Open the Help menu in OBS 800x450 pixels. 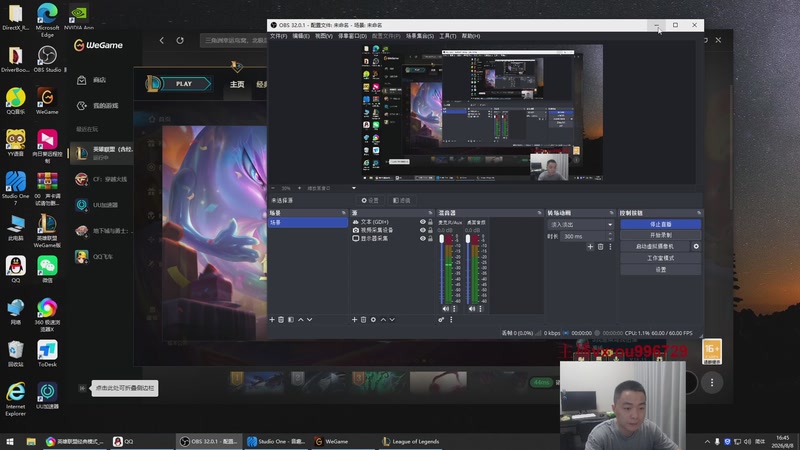470,36
